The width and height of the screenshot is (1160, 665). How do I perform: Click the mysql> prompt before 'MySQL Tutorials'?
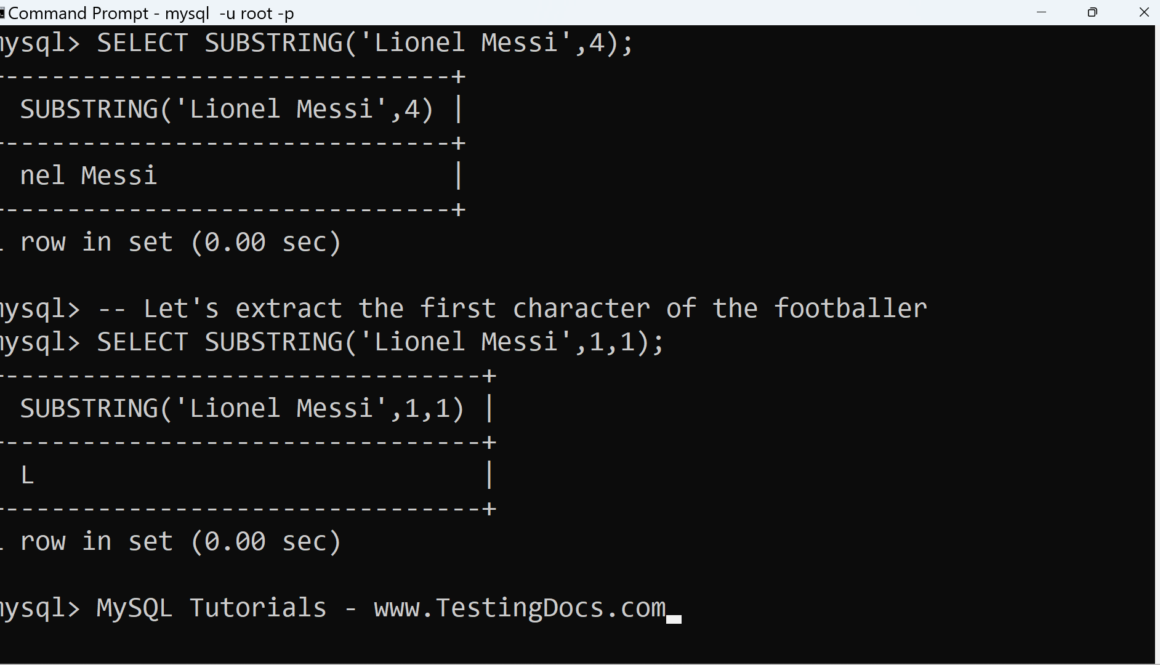tap(38, 608)
